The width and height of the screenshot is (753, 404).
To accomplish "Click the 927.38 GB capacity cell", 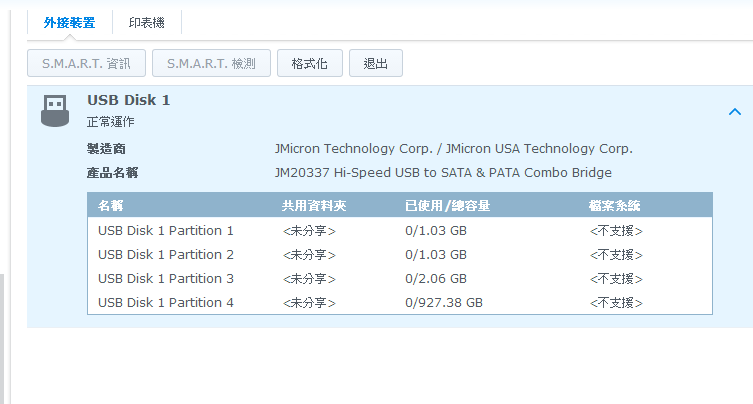I will click(x=444, y=303).
